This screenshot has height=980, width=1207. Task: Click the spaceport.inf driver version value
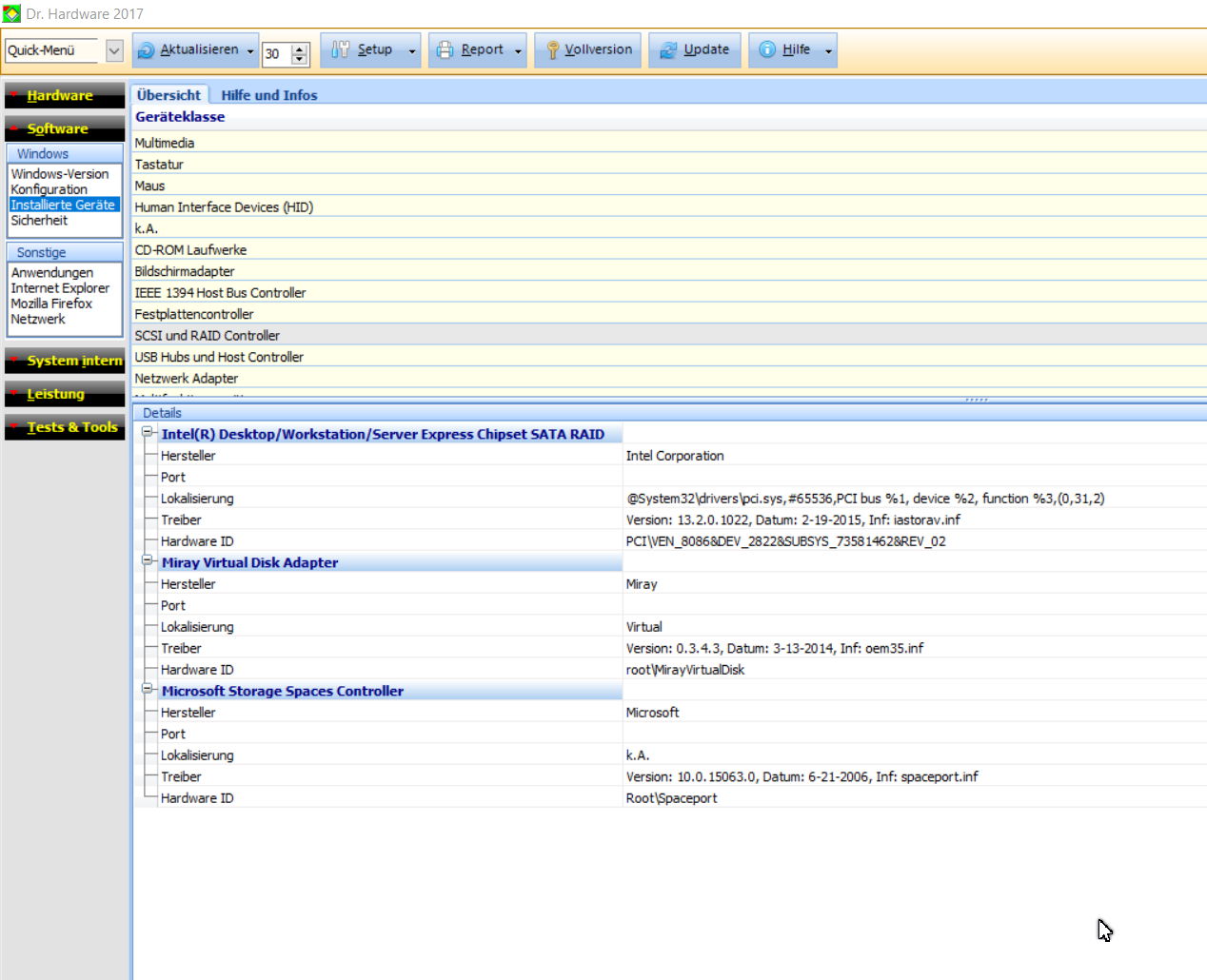[x=801, y=777]
